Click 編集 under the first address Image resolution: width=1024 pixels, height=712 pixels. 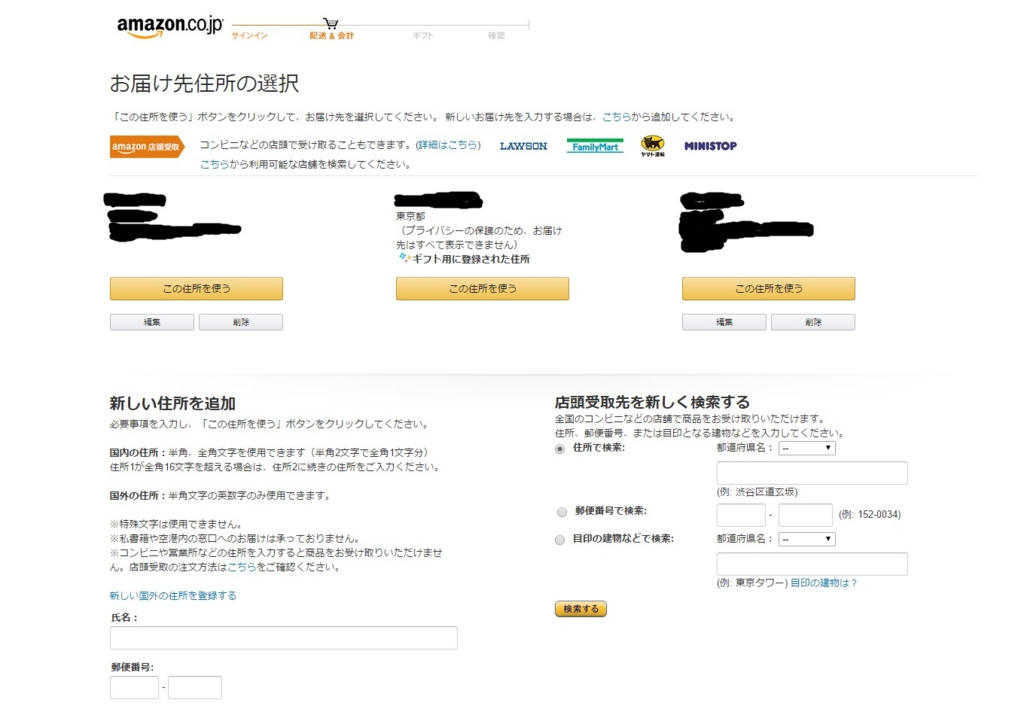[152, 322]
